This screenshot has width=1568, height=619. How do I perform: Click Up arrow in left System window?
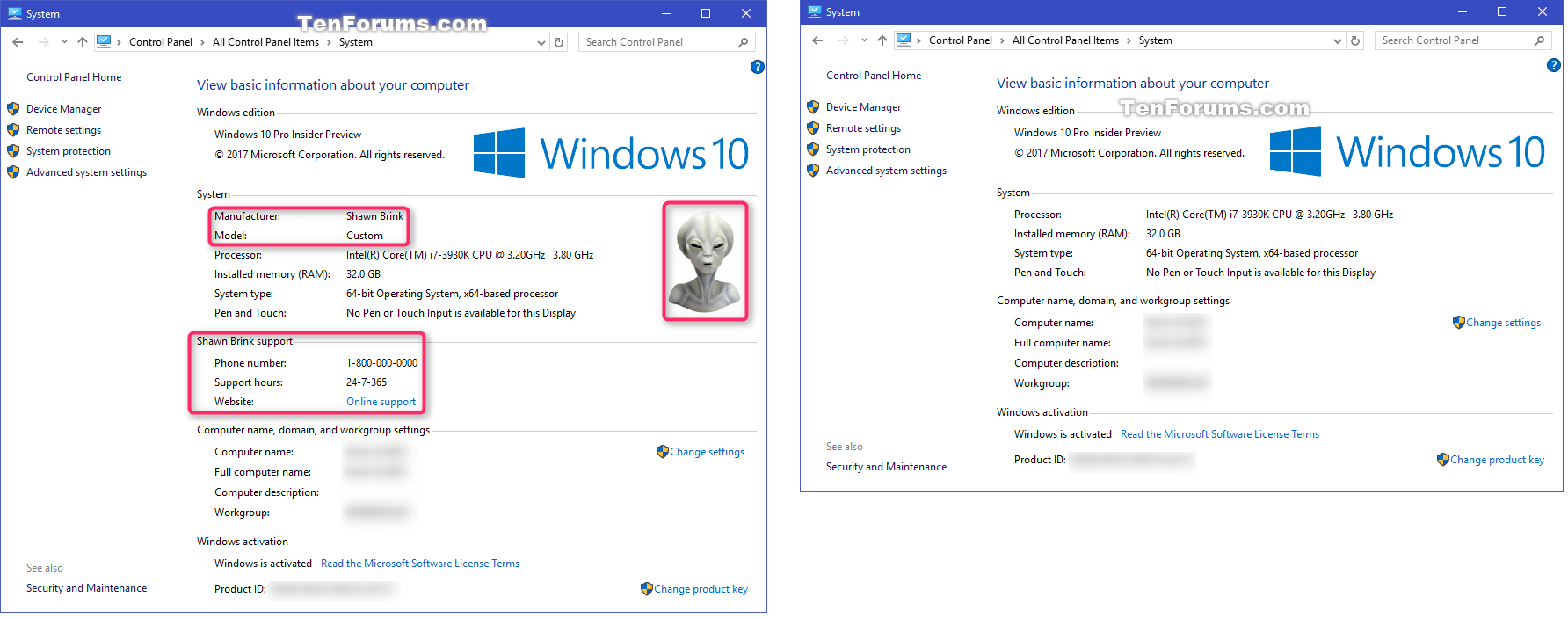pyautogui.click(x=83, y=42)
